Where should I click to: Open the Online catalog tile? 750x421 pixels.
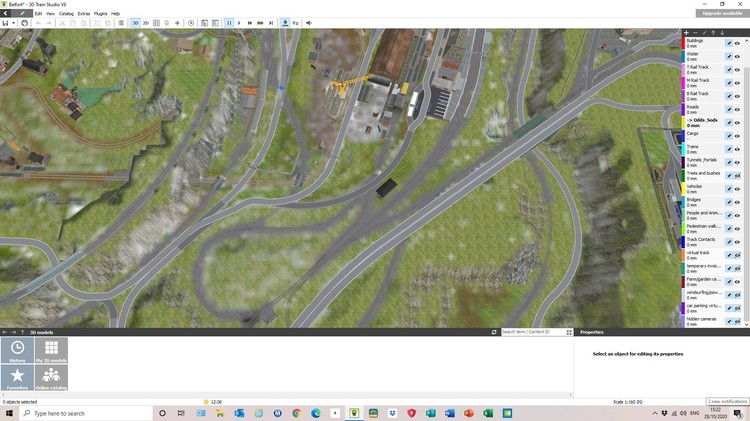click(52, 377)
